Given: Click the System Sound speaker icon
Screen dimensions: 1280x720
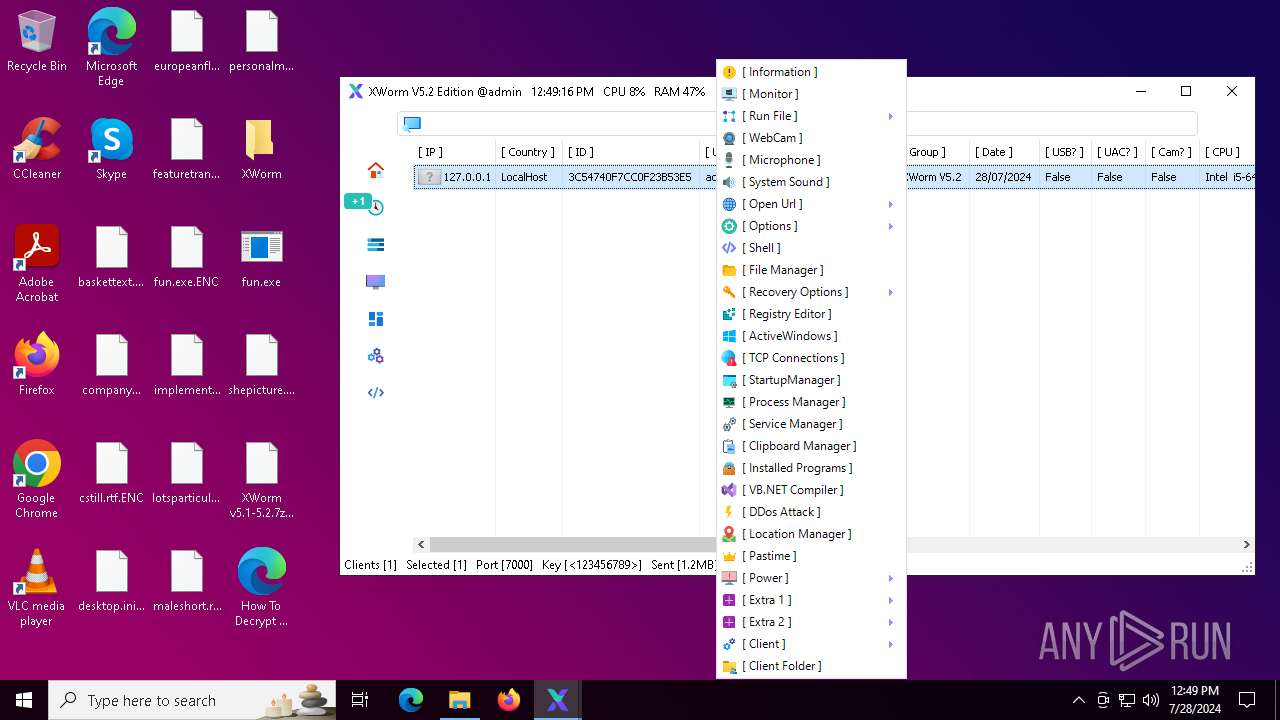Looking at the screenshot, I should 729,182.
